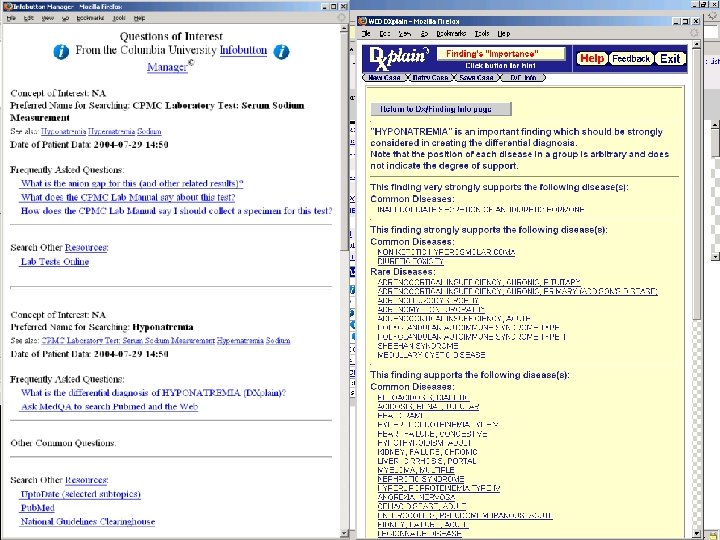Open DIURETIC TOXICITY disease link
Screen dimensions: 720x540
[411, 261]
